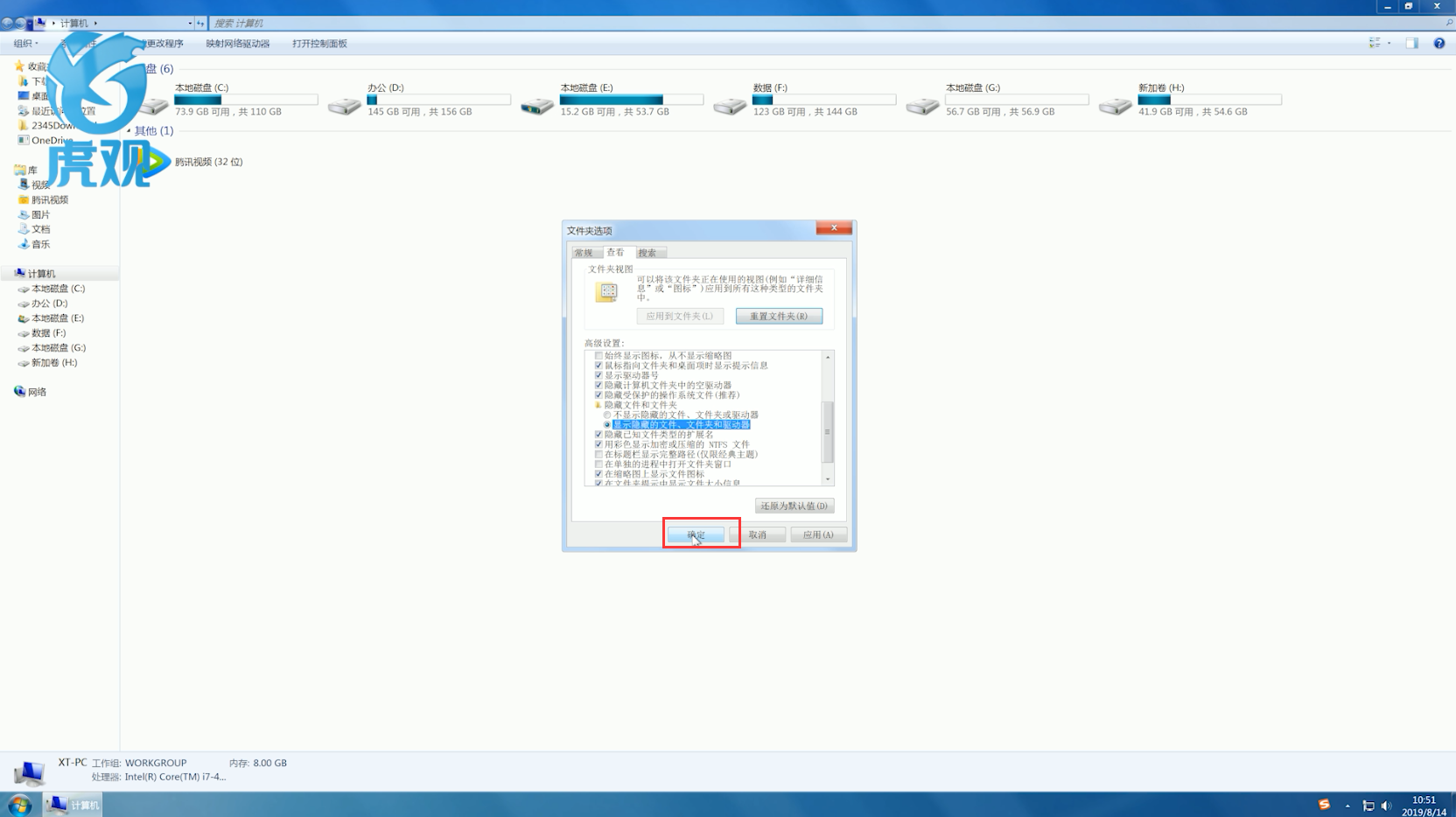1456x817 pixels.
Task: Uncheck 隐藏已知文件类型的扩展名
Action: tap(598, 434)
